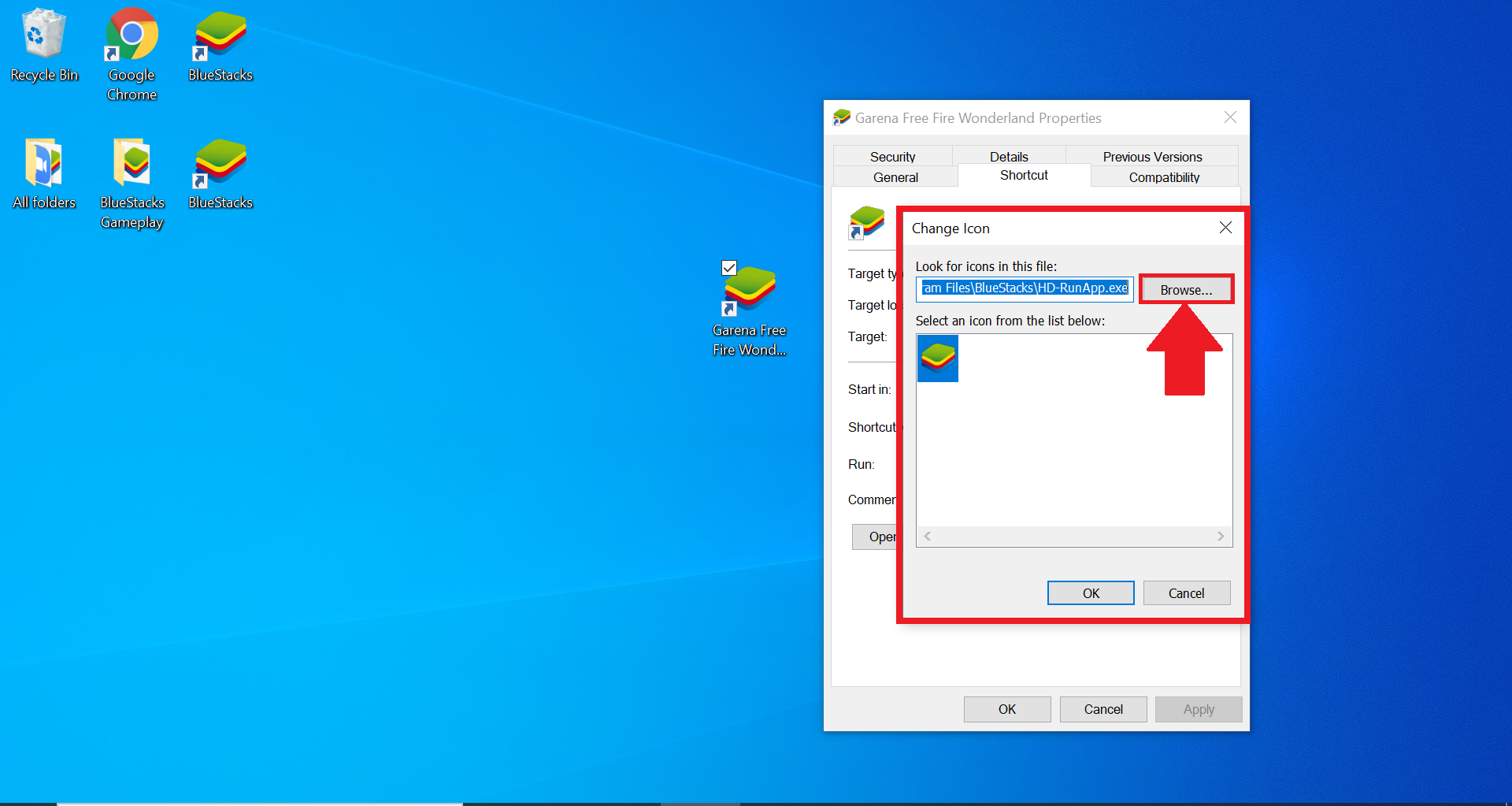1512x806 pixels.
Task: Click the 'Select an icon from the list below:' label
Action: pos(1010,321)
